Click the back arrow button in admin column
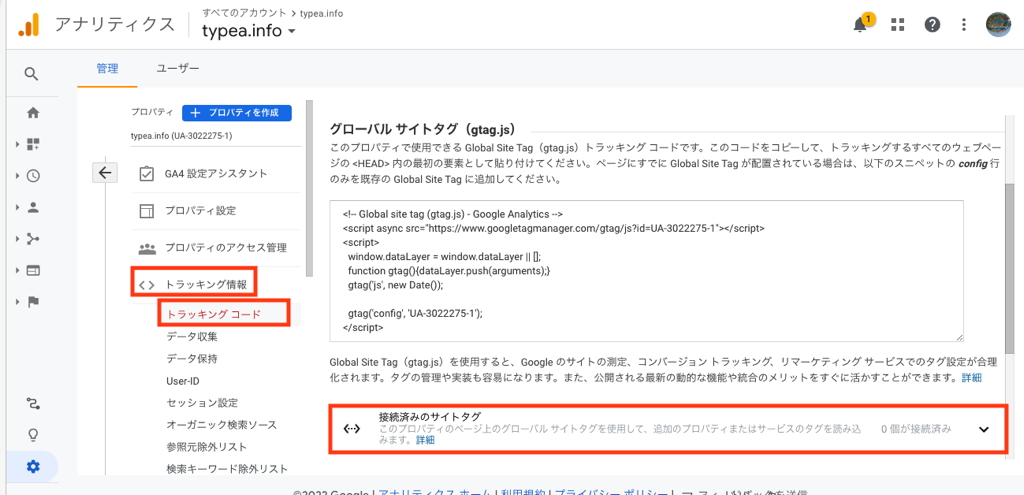 tap(105, 172)
